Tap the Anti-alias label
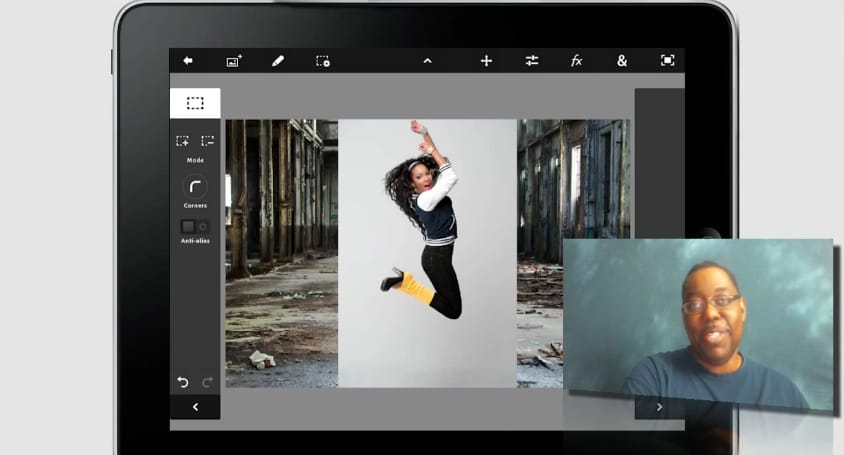The image size is (844, 455). click(x=195, y=241)
